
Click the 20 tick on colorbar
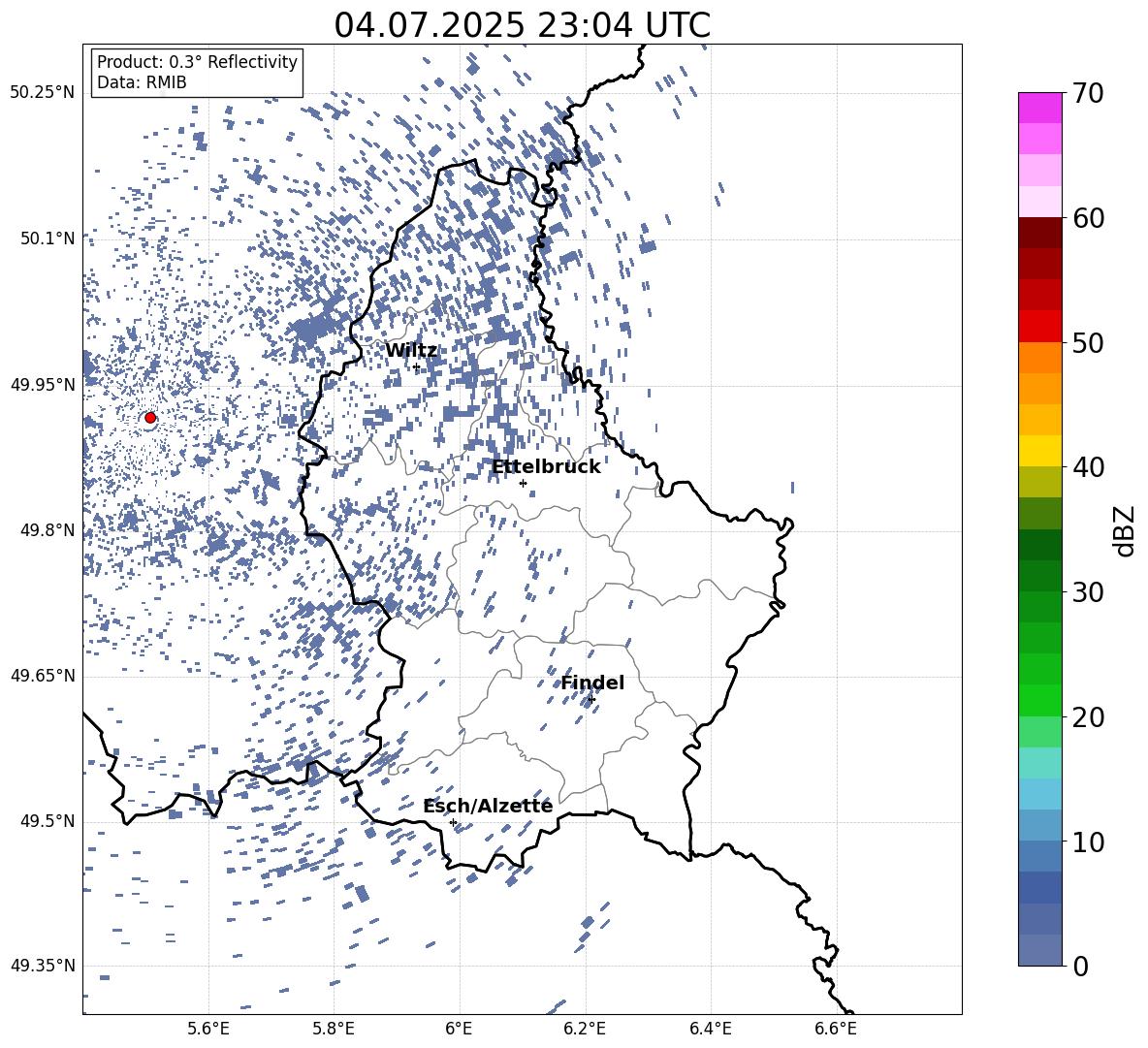pyautogui.click(x=1088, y=716)
